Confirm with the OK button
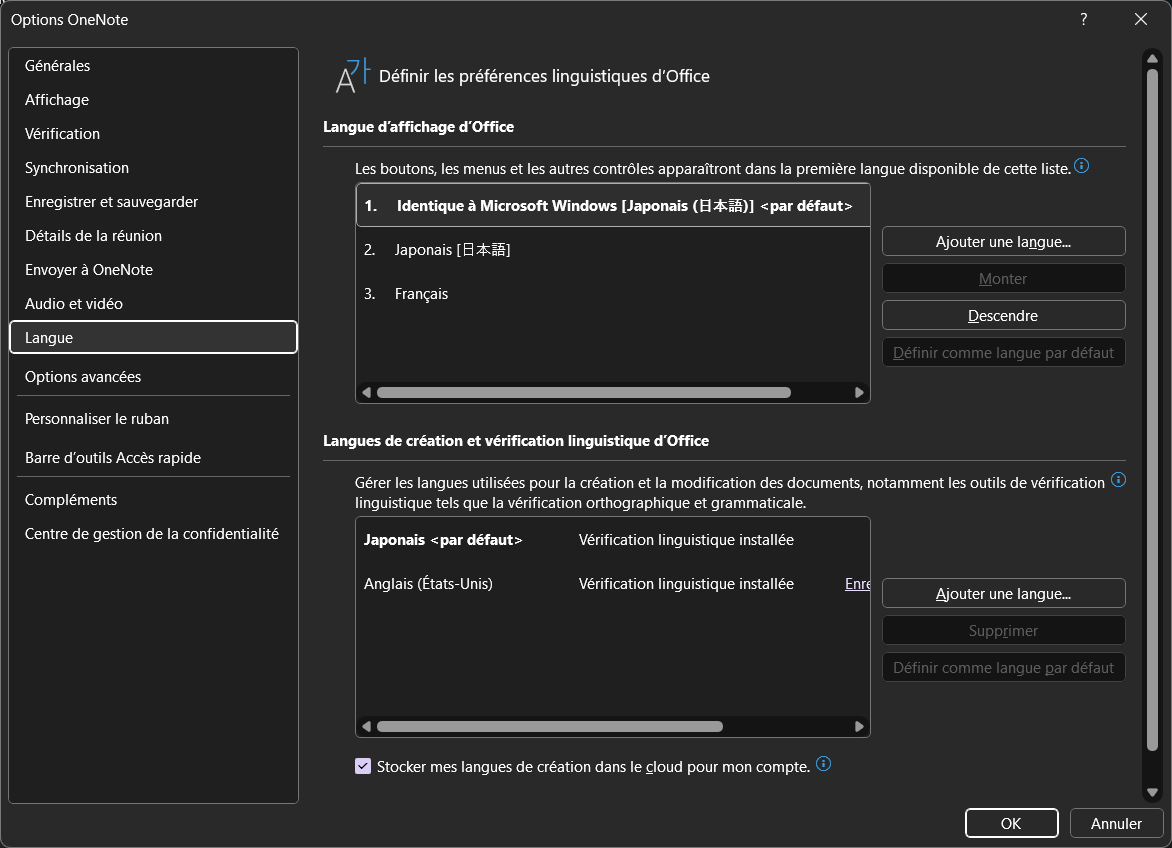 pos(1011,823)
